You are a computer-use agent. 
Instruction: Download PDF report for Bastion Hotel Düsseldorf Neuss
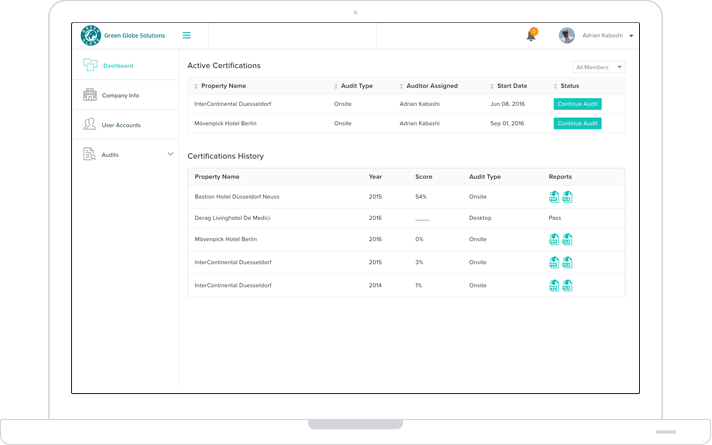[x=554, y=197]
